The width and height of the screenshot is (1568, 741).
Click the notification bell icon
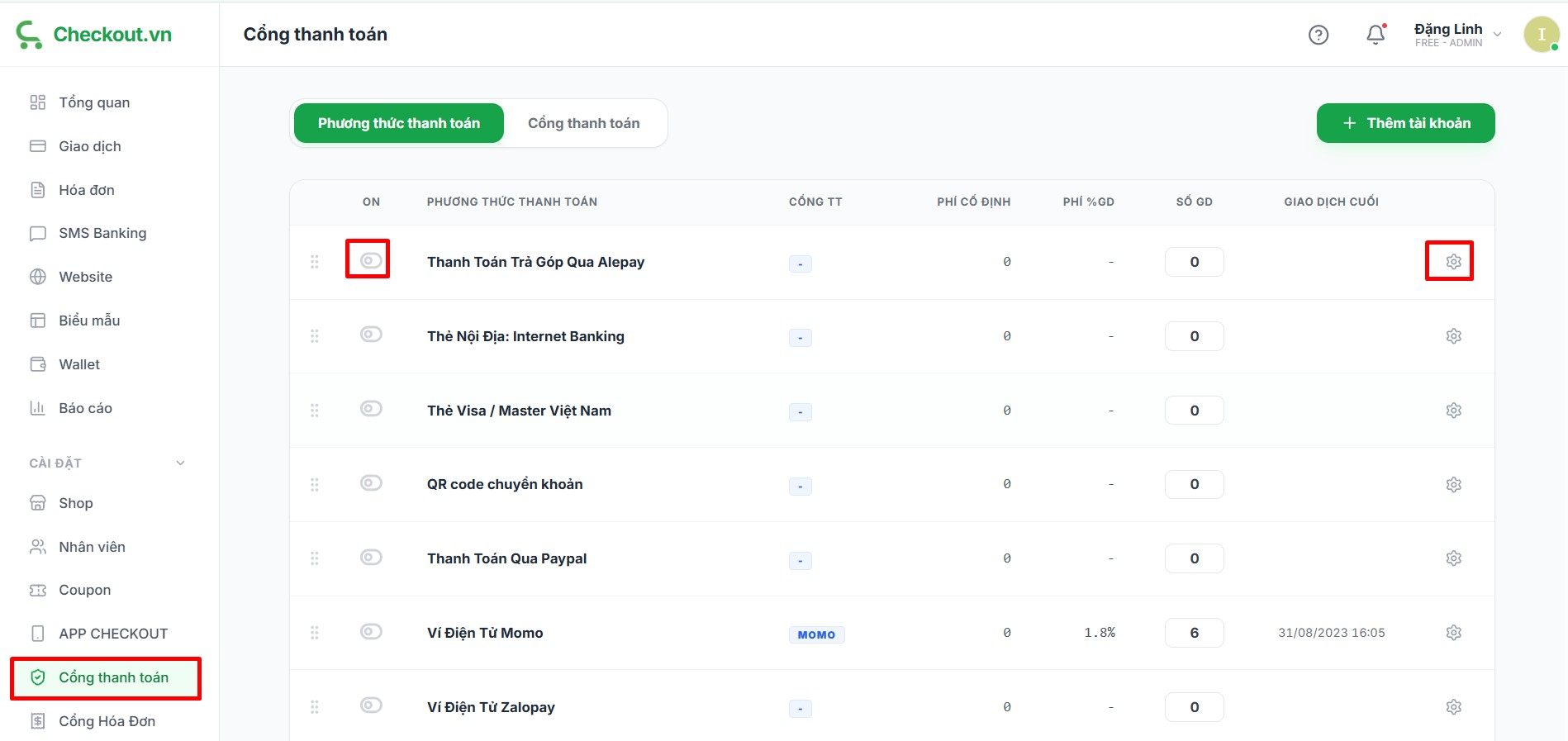1376,35
